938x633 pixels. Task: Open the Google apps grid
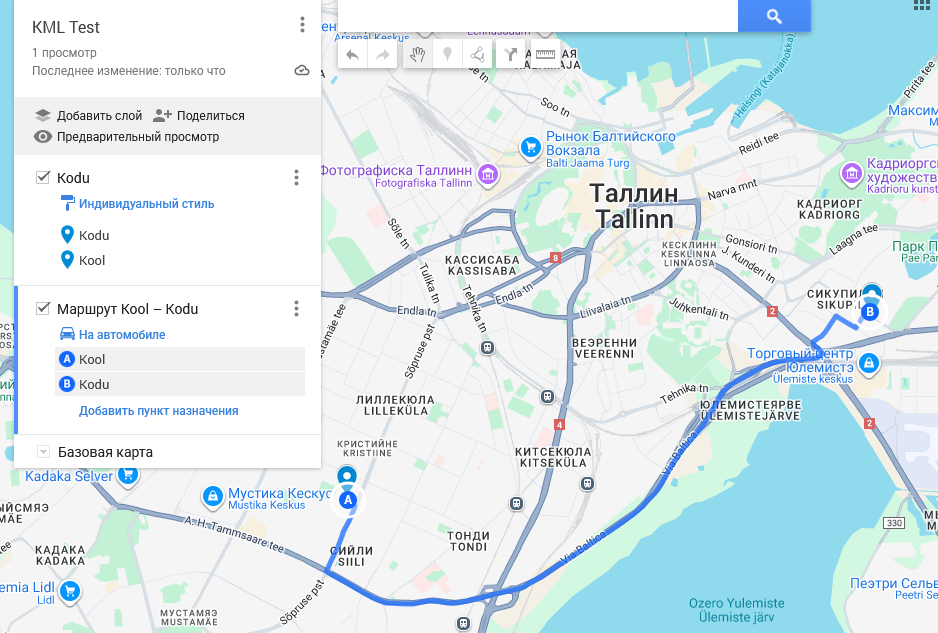click(922, 5)
